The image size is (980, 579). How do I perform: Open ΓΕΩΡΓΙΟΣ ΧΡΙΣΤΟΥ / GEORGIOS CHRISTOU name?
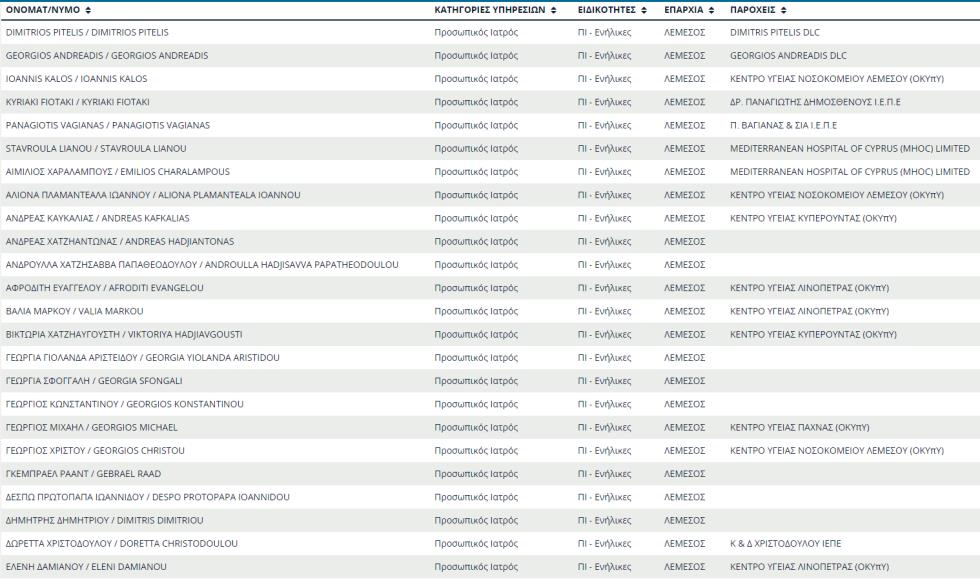[x=95, y=450]
